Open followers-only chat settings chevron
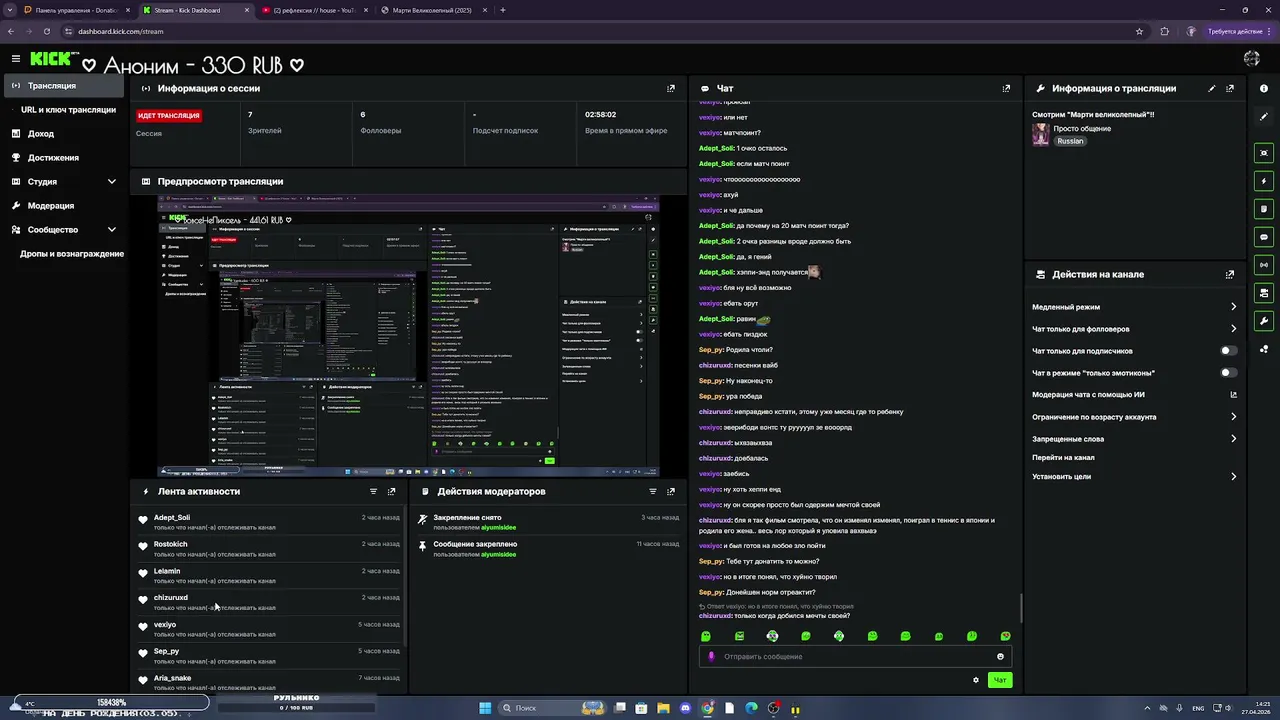 click(1233, 329)
